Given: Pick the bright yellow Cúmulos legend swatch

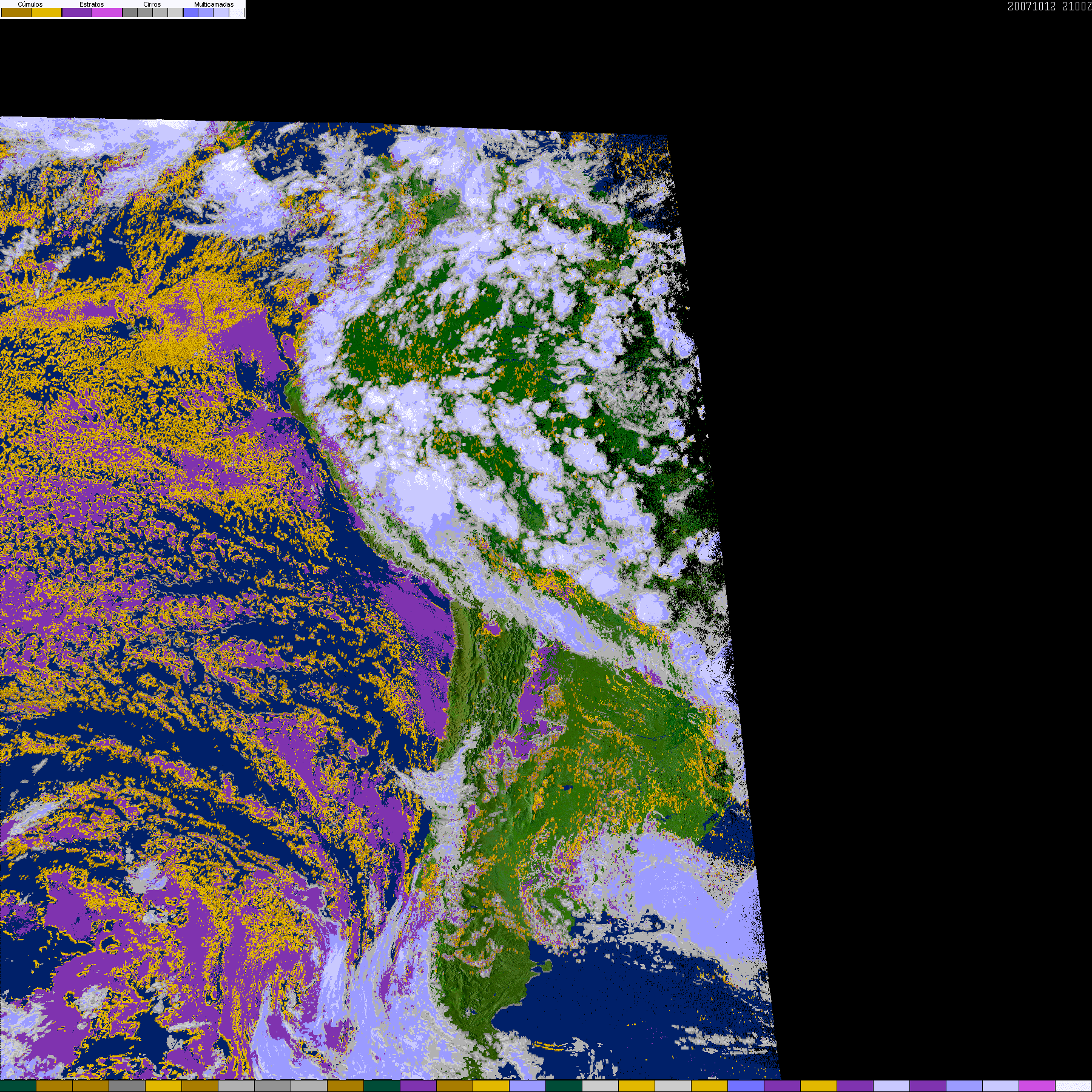Looking at the screenshot, I should 47,12.
